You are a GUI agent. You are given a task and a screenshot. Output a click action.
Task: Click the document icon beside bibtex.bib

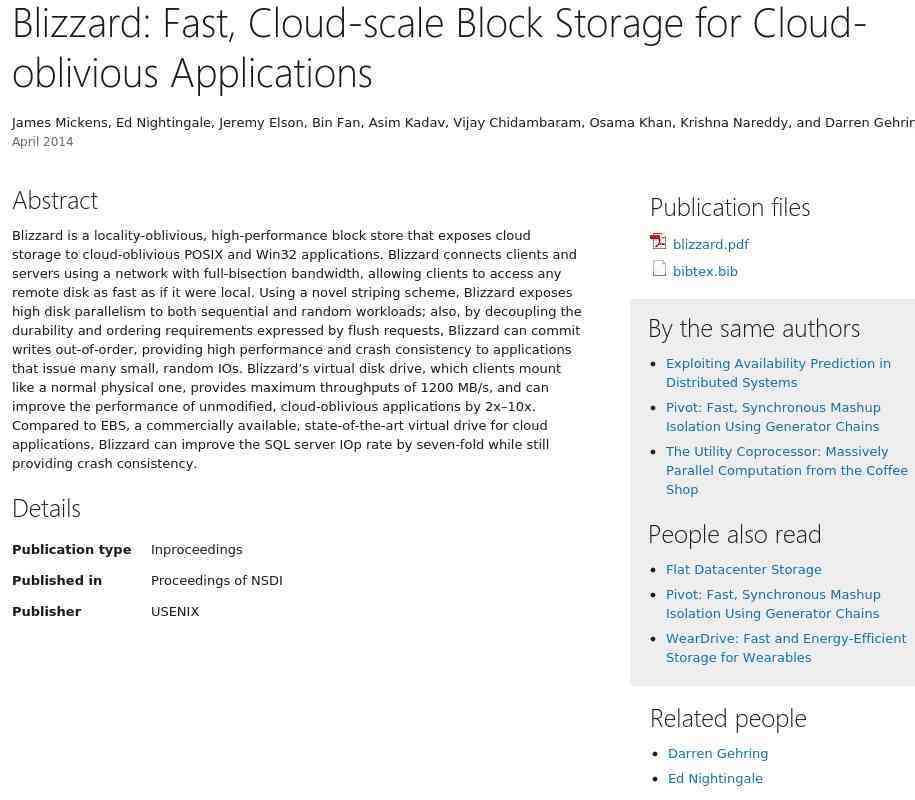pyautogui.click(x=659, y=269)
